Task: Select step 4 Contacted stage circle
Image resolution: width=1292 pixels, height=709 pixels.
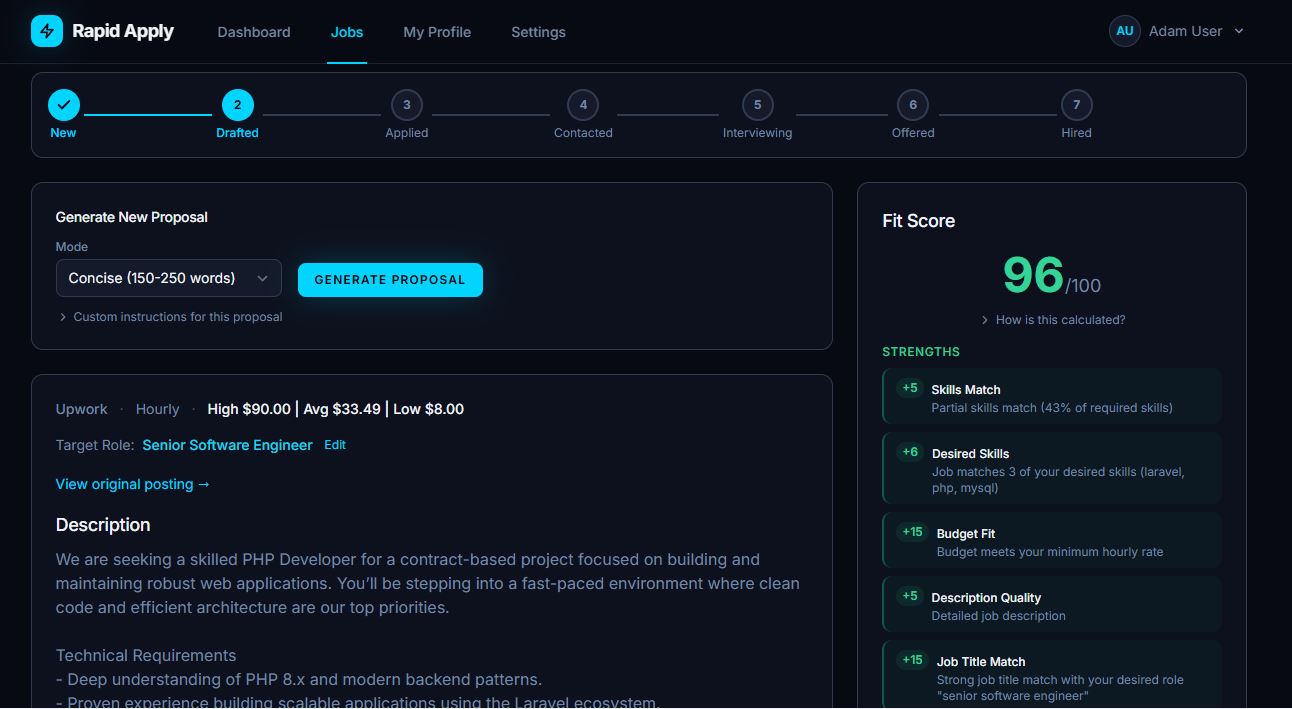Action: (583, 105)
